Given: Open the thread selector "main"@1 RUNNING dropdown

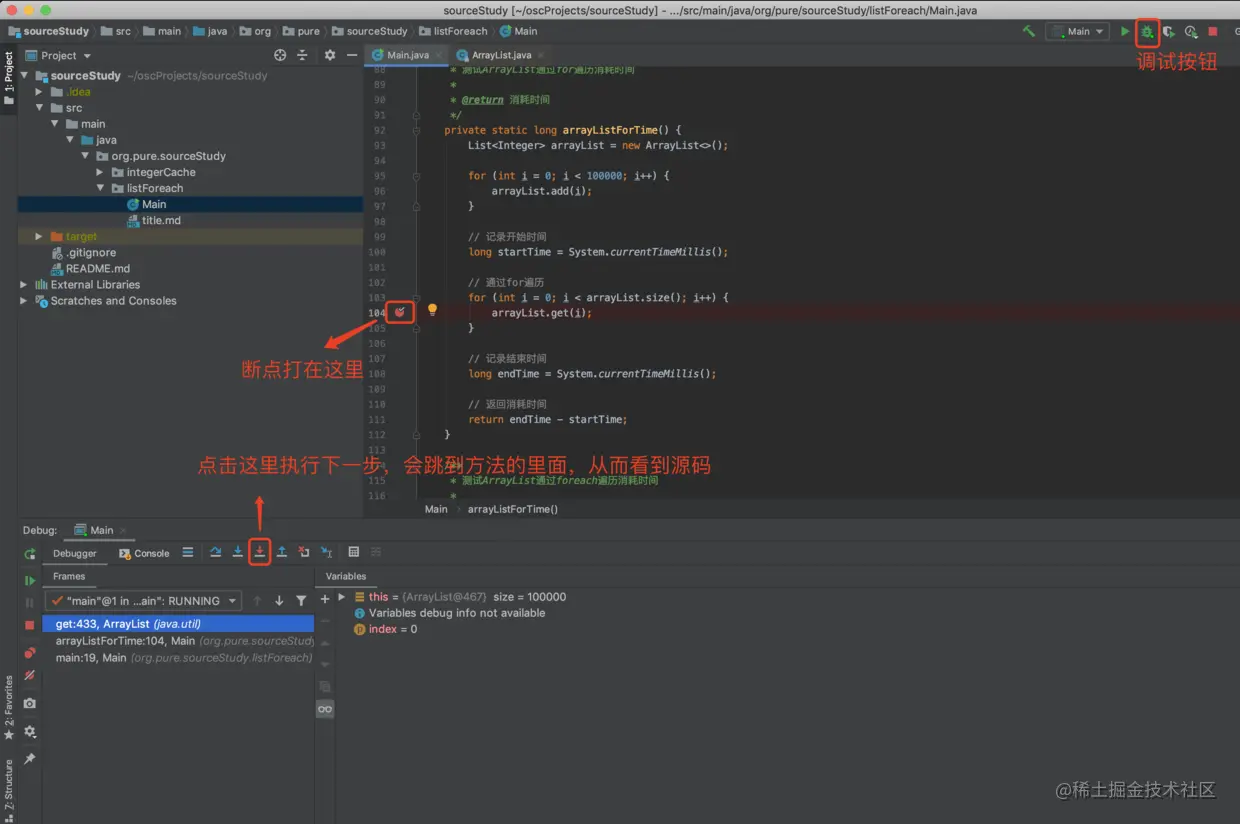Looking at the screenshot, I should click(144, 601).
